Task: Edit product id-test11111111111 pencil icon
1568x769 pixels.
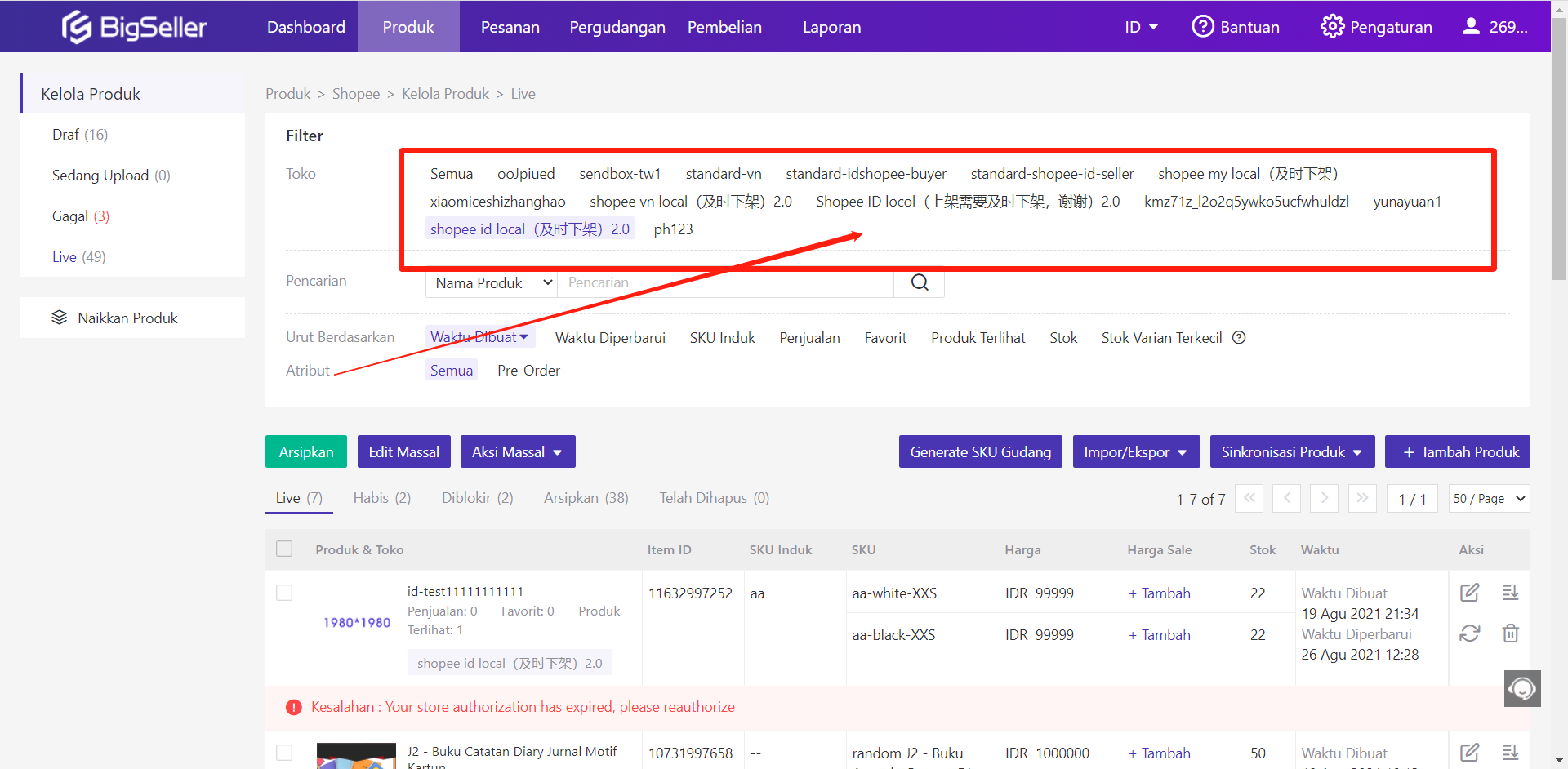Action: [x=1470, y=593]
